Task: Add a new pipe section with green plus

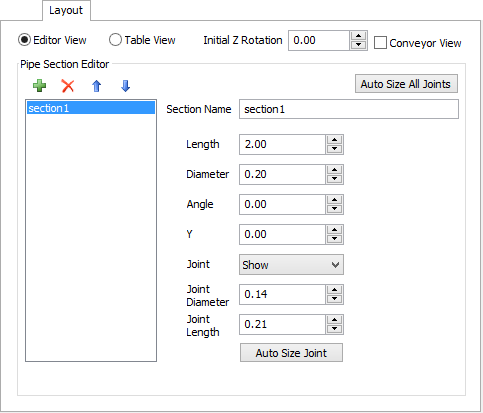Action: click(x=40, y=86)
